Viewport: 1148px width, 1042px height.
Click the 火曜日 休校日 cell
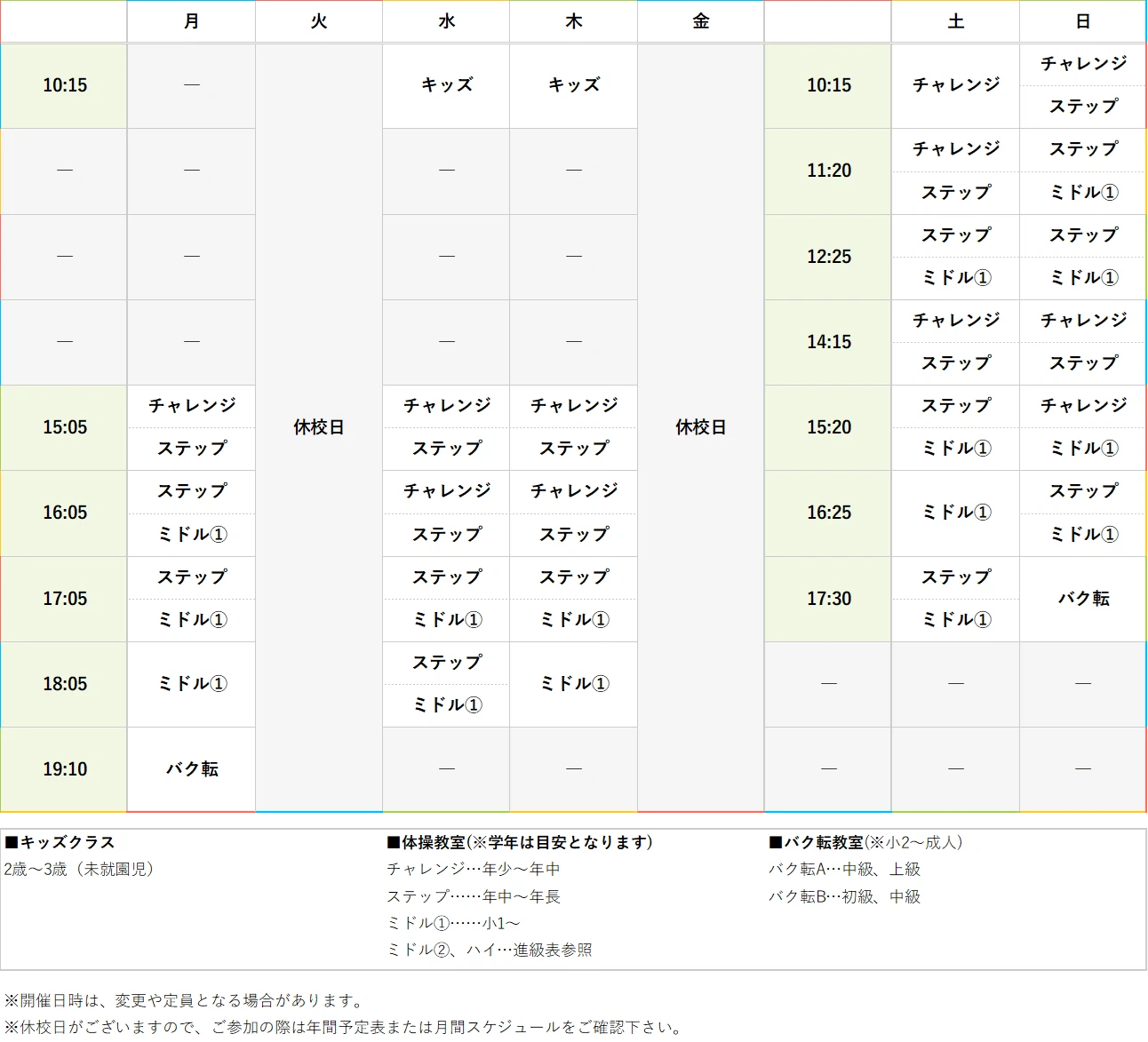pyautogui.click(x=318, y=427)
